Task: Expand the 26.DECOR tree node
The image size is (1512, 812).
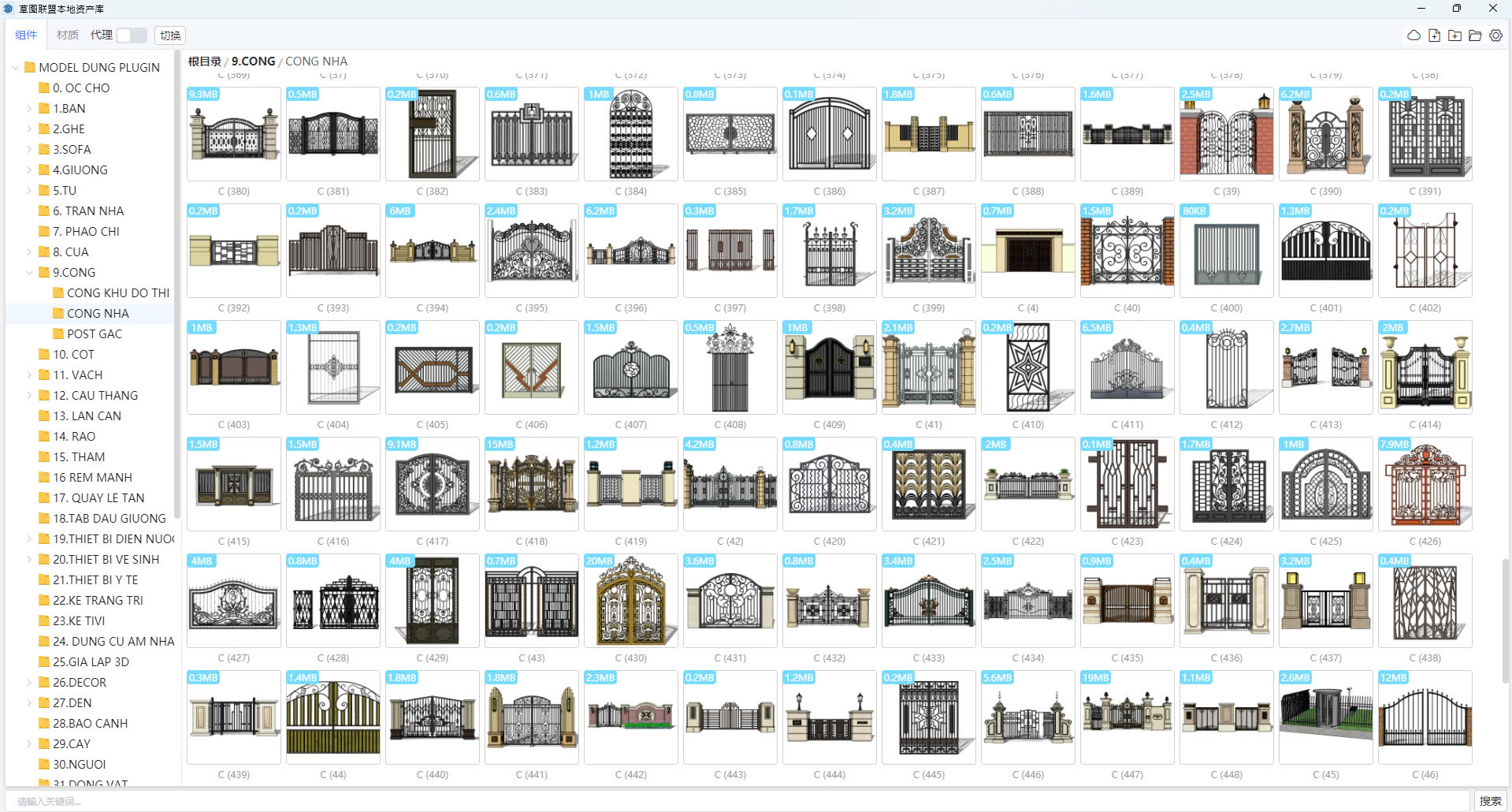Action: [30, 683]
